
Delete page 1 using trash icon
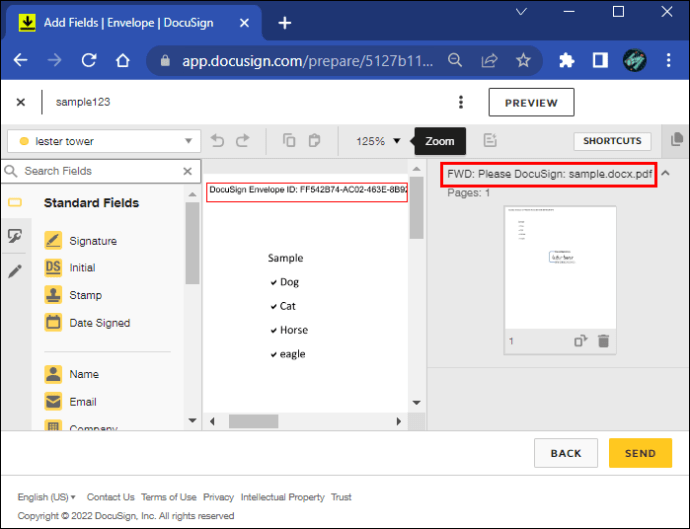pyautogui.click(x=603, y=341)
